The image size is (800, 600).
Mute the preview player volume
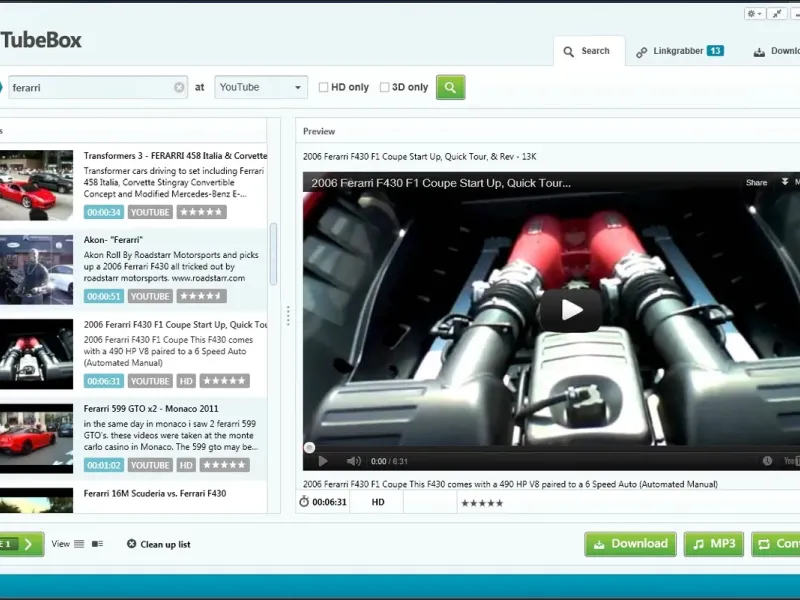tap(354, 461)
